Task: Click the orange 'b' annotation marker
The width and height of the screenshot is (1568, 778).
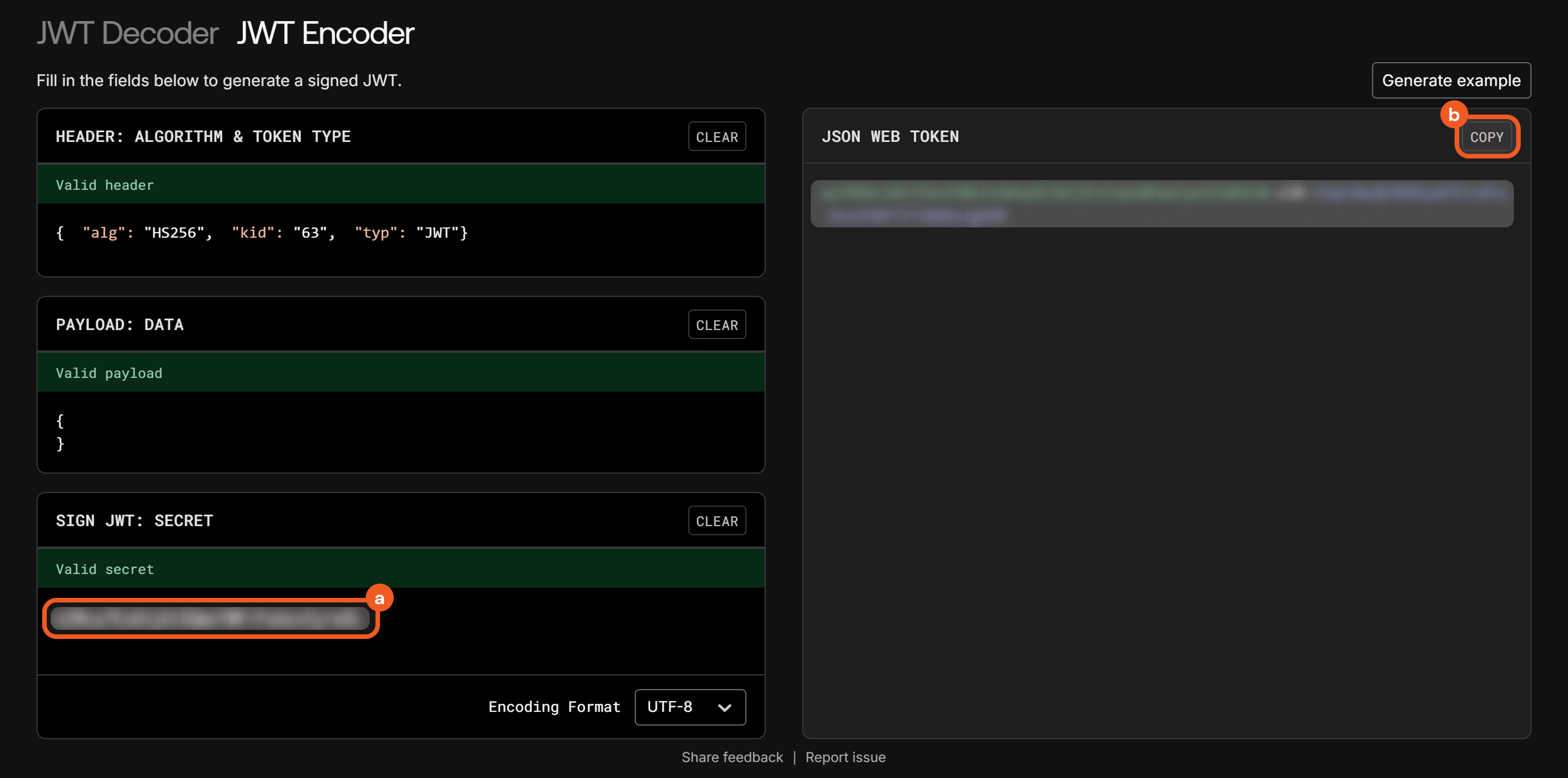Action: pos(1453,115)
